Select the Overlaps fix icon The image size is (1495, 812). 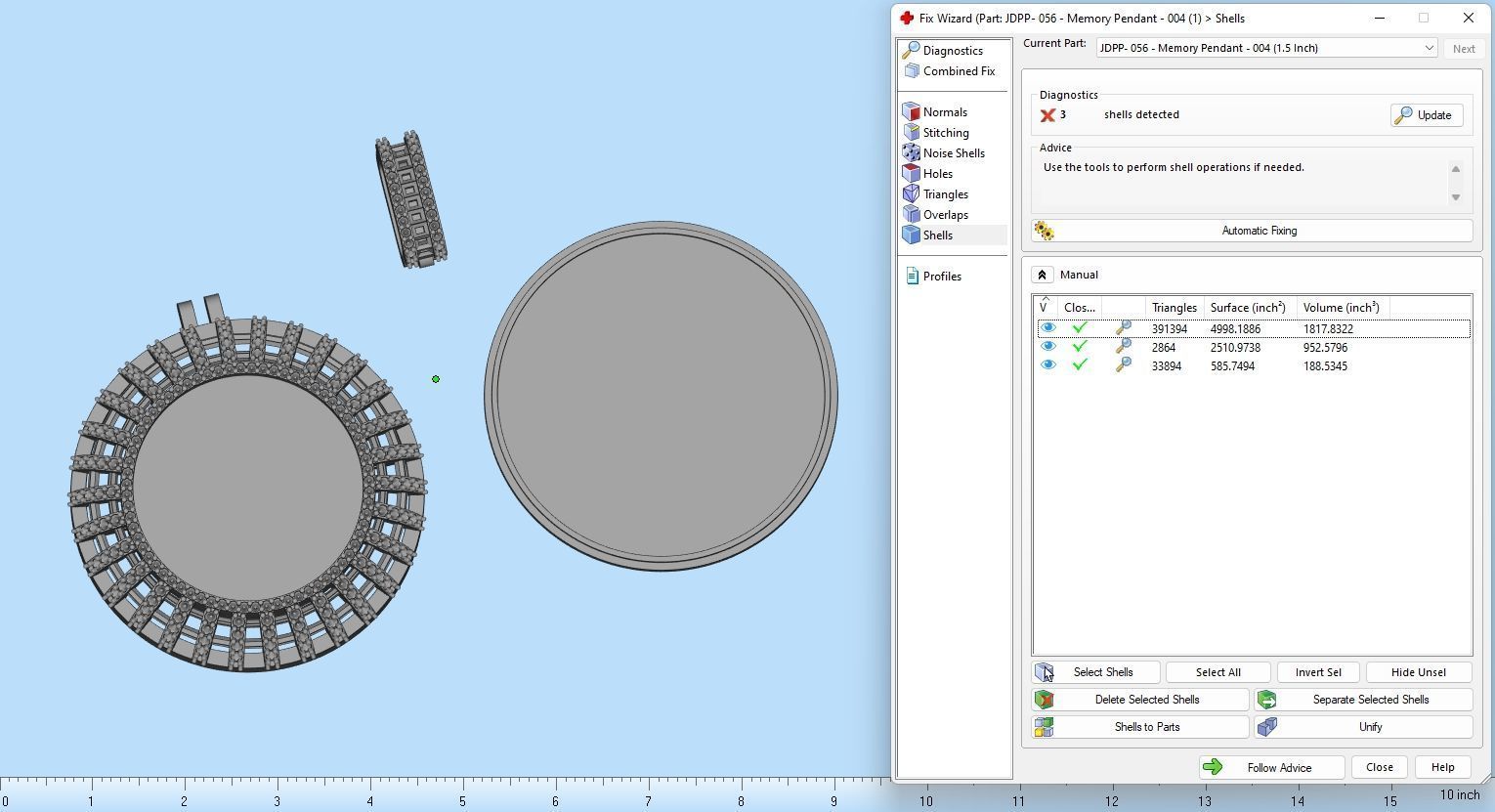pos(911,214)
